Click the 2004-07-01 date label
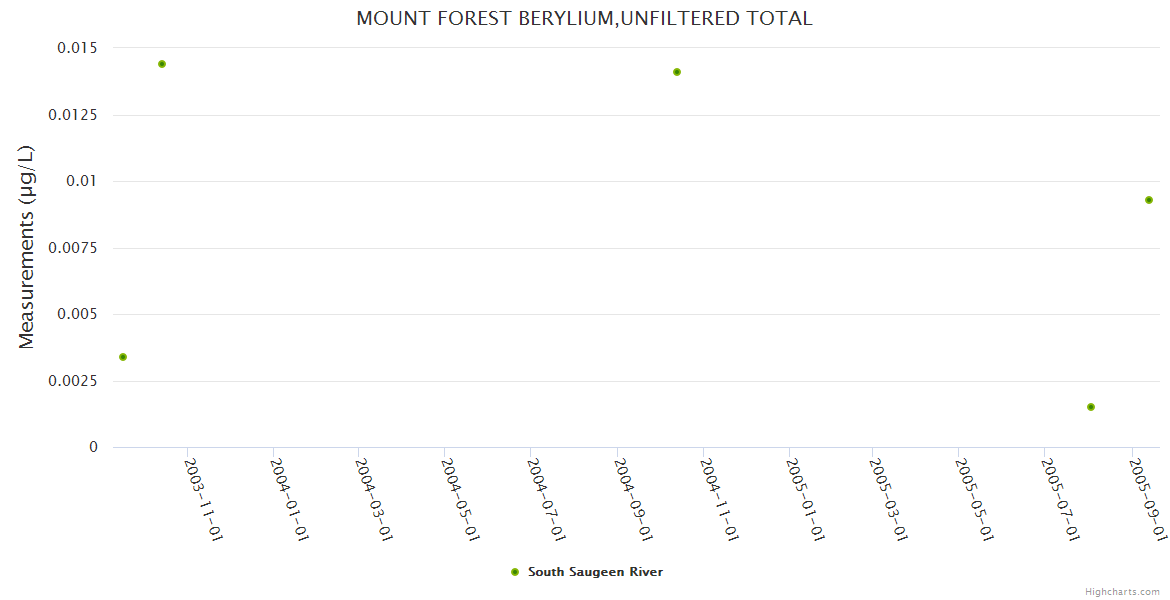Image resolution: width=1170 pixels, height=600 pixels. [546, 498]
